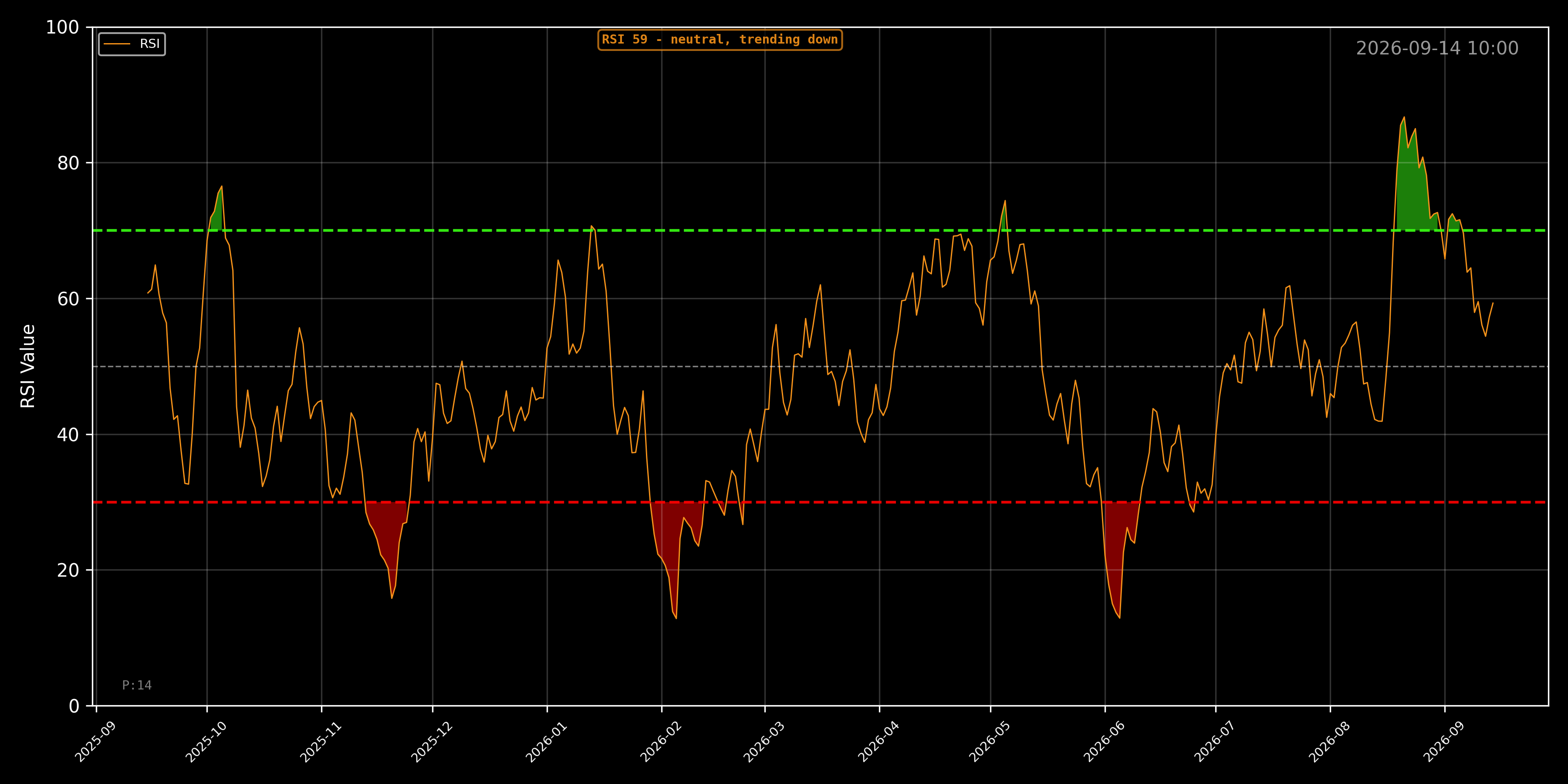Click the 20 y-axis tick label

[x=68, y=570]
